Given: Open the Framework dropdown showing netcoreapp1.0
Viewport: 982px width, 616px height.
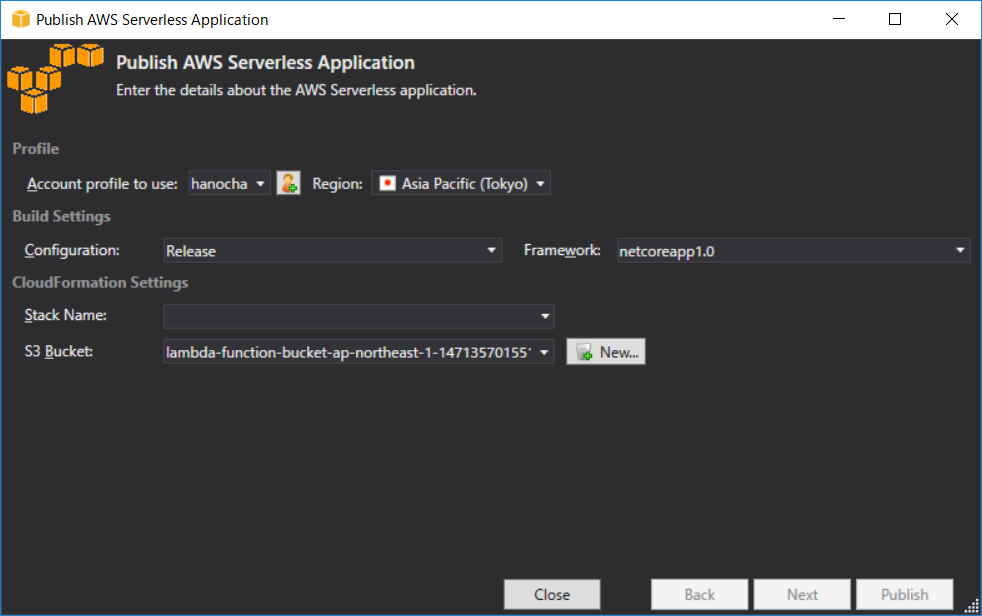Looking at the screenshot, I should (793, 250).
